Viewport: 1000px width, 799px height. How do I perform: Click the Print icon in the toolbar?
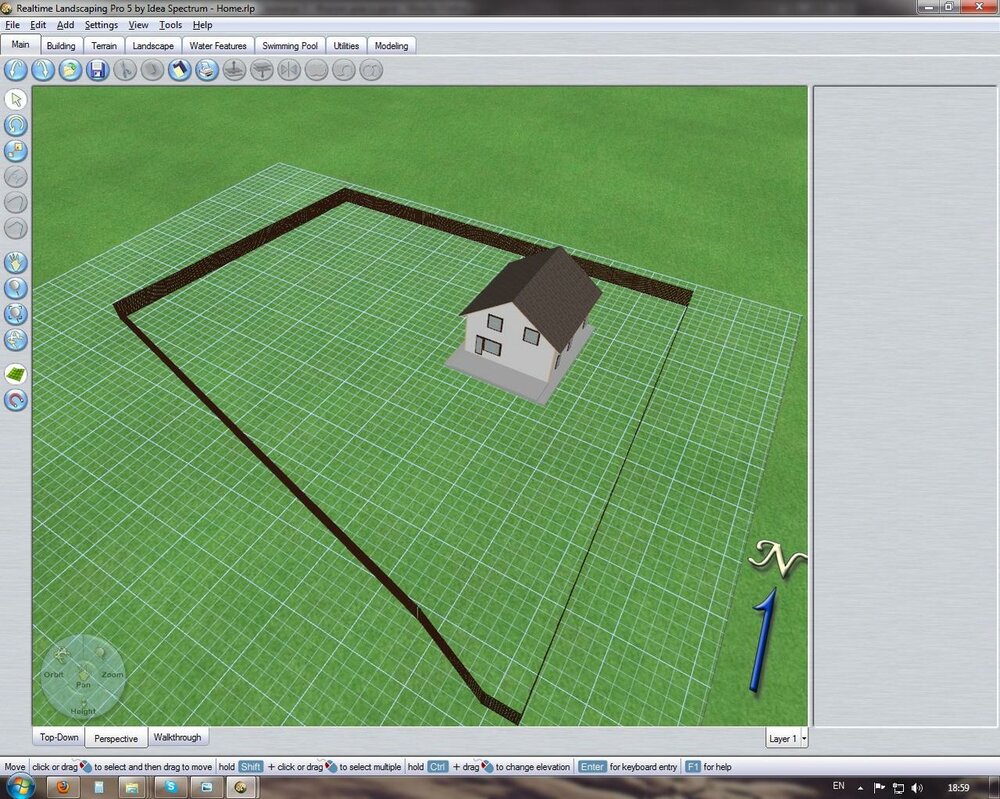pyautogui.click(x=207, y=70)
